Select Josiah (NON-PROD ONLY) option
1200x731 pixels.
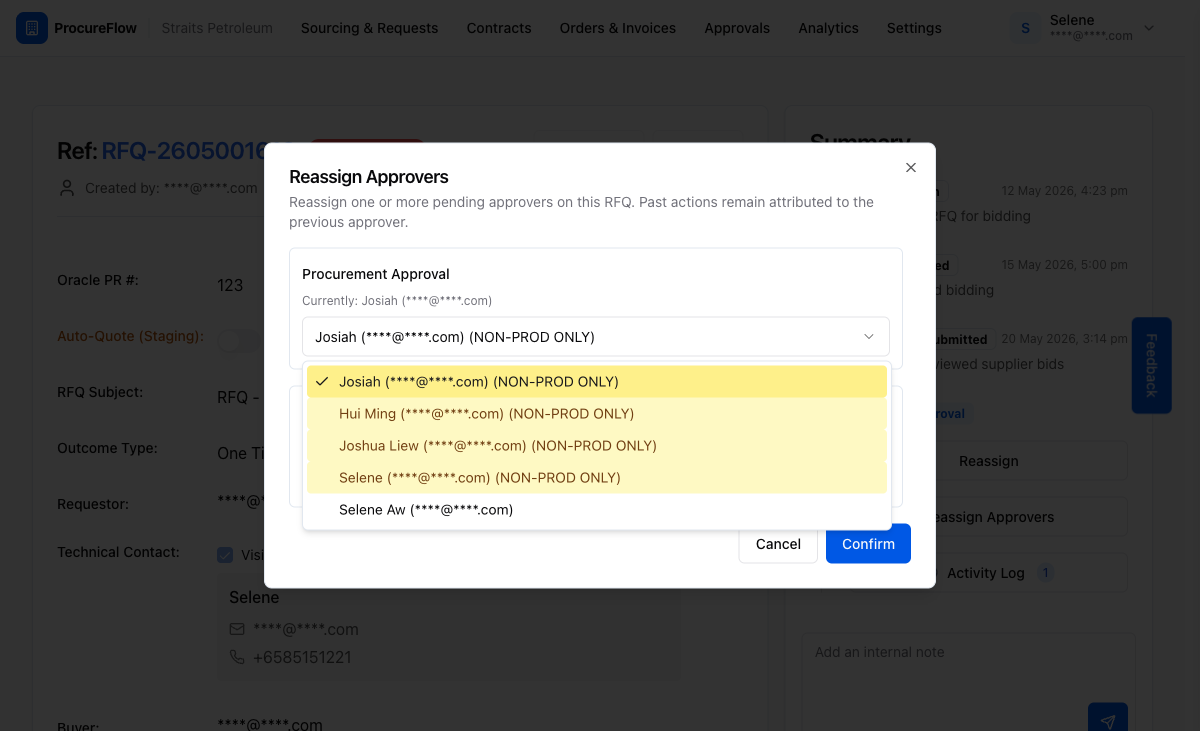(x=596, y=382)
